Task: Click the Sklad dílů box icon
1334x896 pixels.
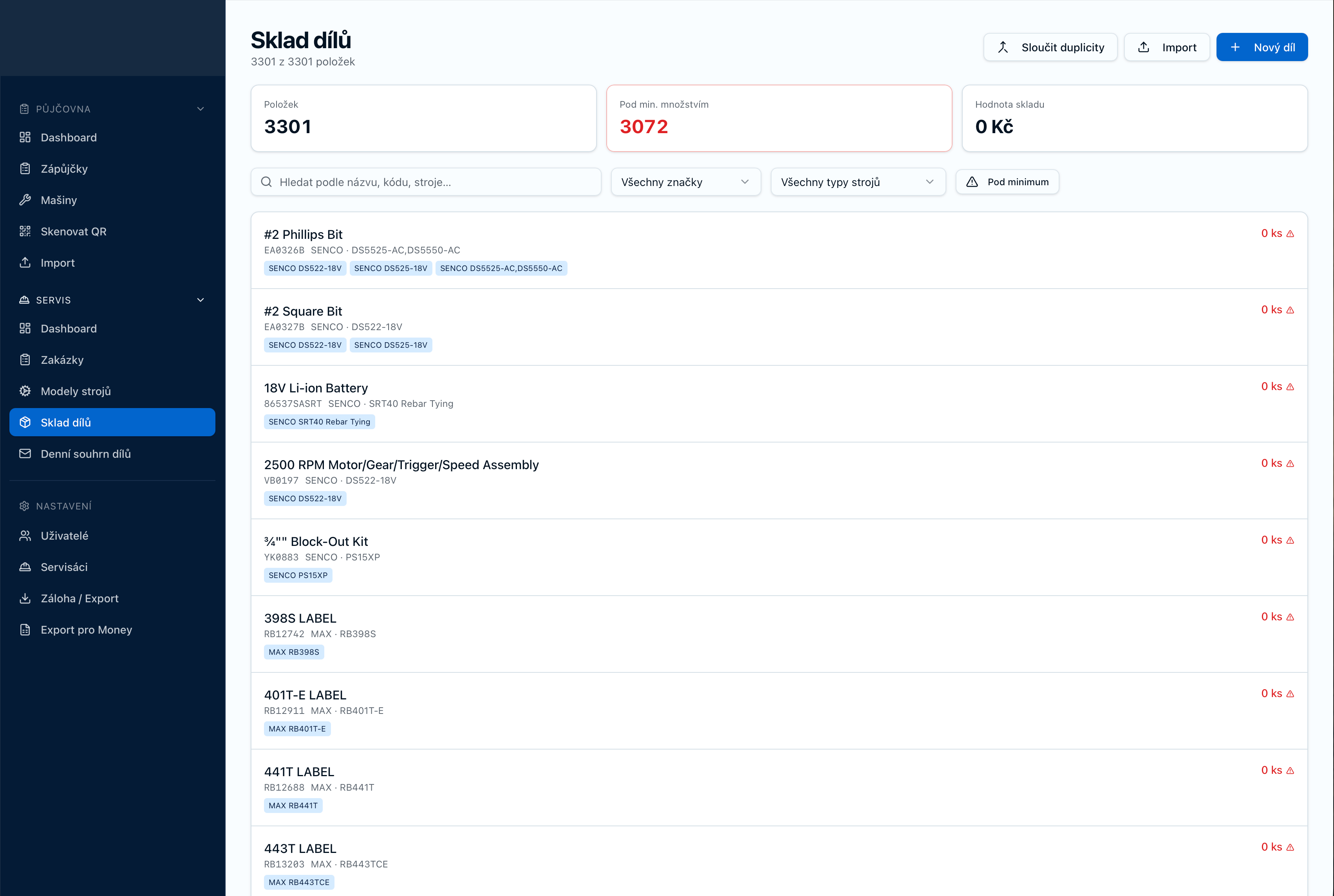Action: (25, 422)
